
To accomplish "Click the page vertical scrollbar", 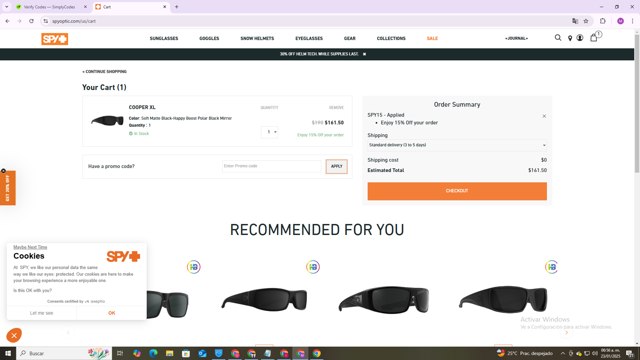I will pos(637,104).
